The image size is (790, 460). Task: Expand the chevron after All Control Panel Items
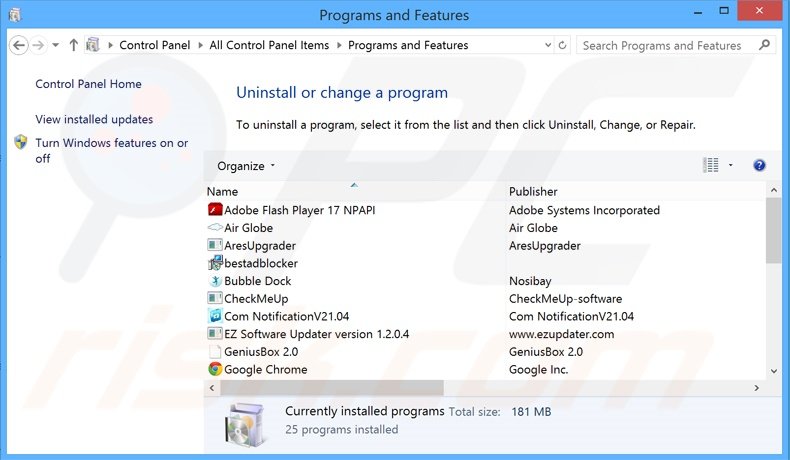[x=339, y=45]
